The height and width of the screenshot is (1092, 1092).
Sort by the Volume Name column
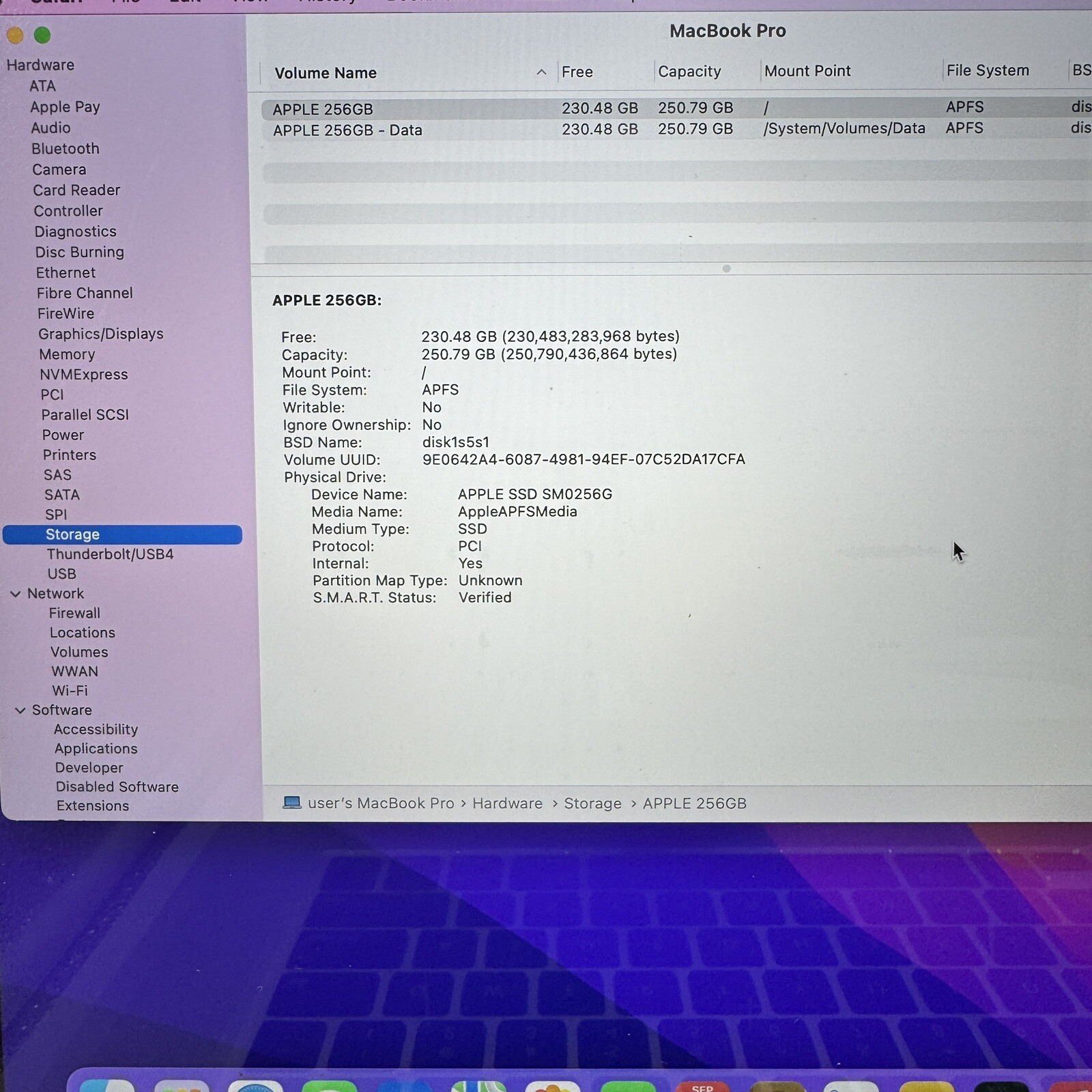coord(325,73)
